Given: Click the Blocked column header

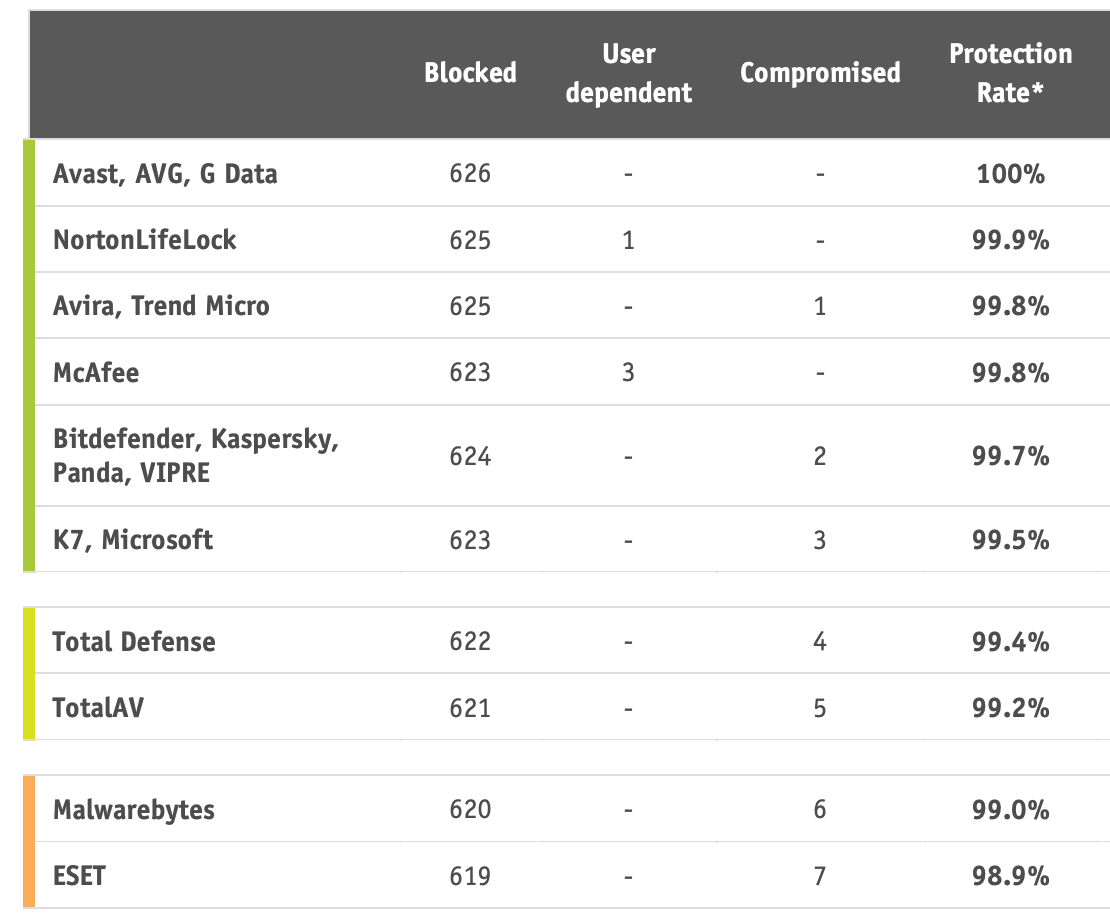Looking at the screenshot, I should (x=470, y=73).
